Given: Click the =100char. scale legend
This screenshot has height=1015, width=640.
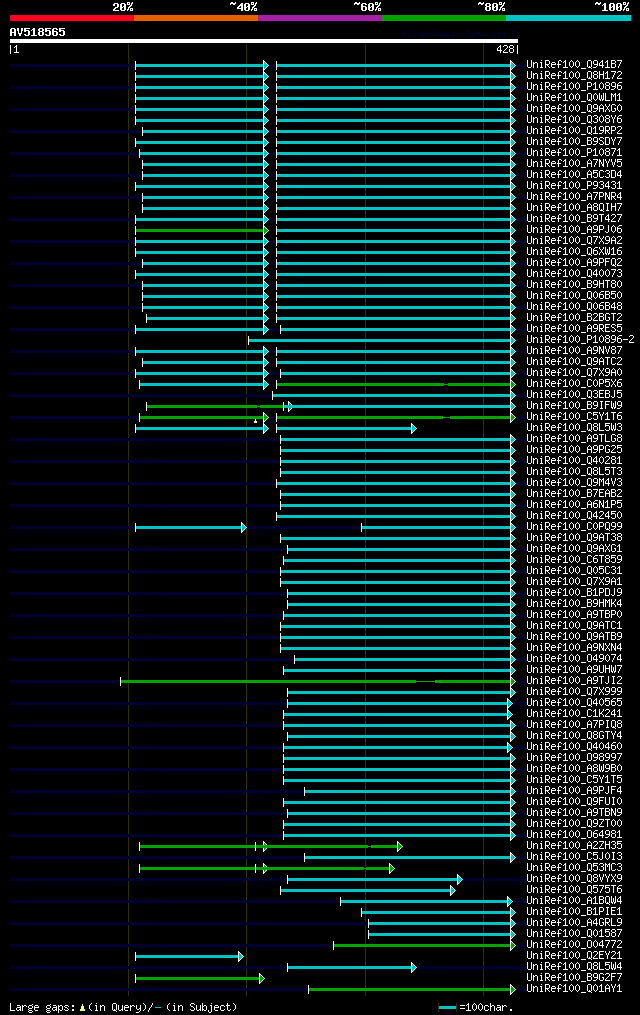Looking at the screenshot, I should pyautogui.click(x=476, y=1007).
